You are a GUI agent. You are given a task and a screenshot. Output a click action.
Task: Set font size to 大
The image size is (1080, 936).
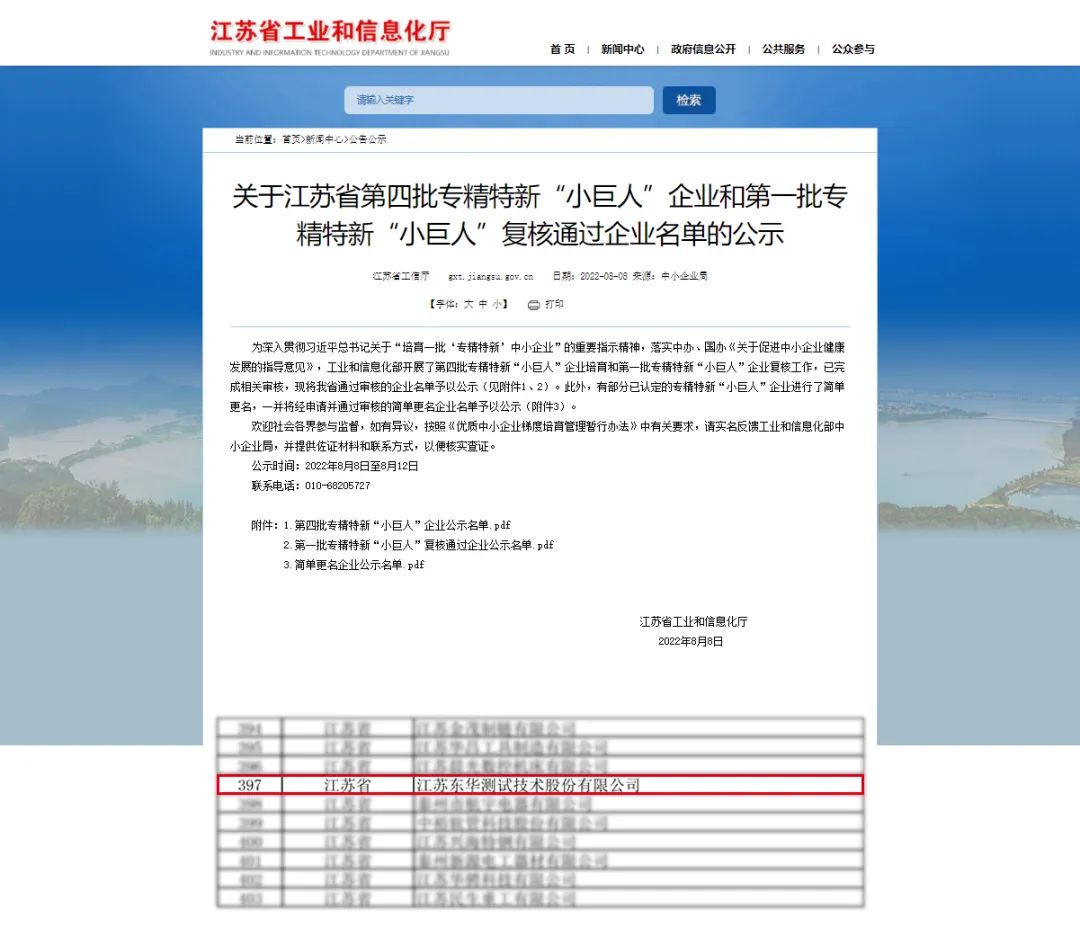point(468,304)
